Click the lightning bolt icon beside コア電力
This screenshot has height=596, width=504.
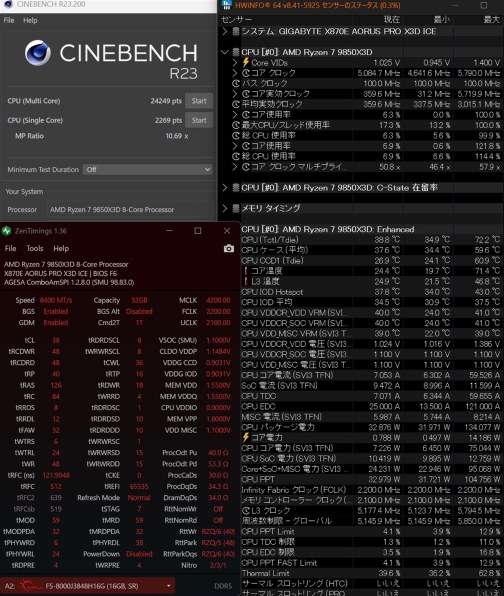pos(246,437)
